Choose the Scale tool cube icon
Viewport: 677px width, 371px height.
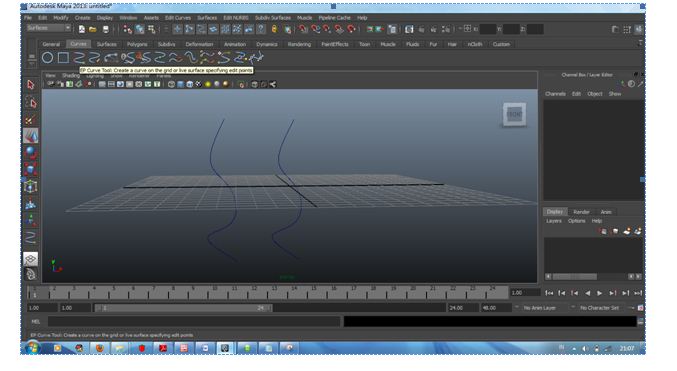click(x=30, y=169)
